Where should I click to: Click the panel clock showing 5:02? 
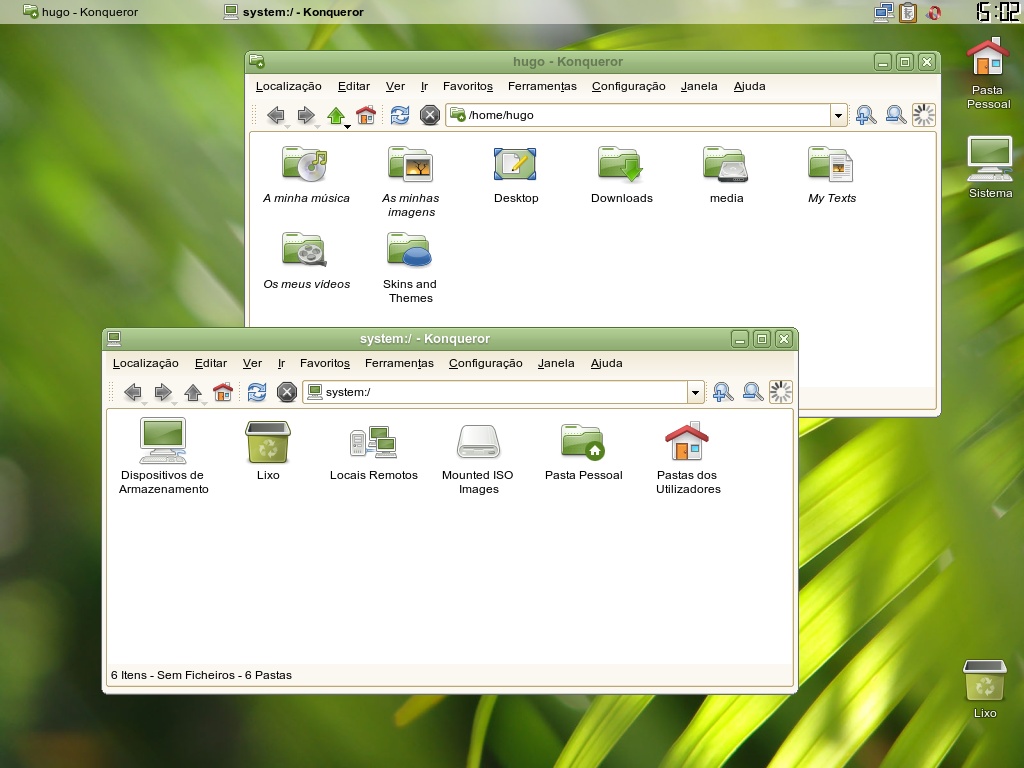point(997,12)
